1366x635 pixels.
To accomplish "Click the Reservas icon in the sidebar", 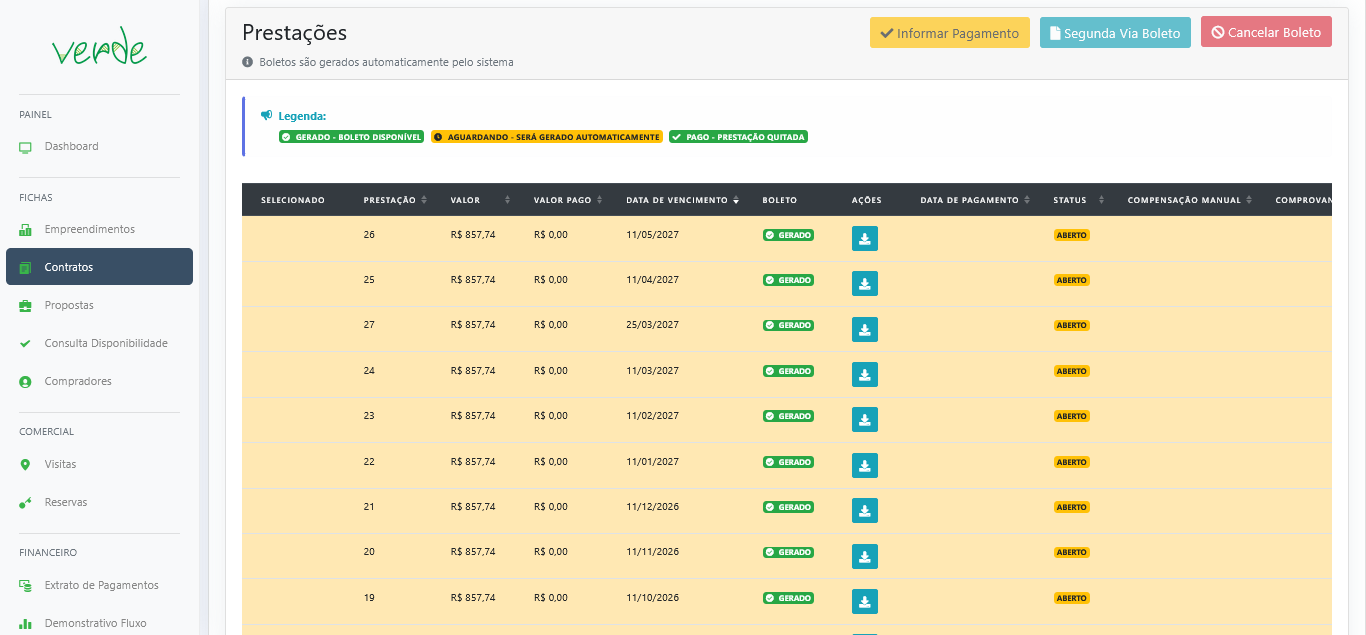I will (23, 502).
